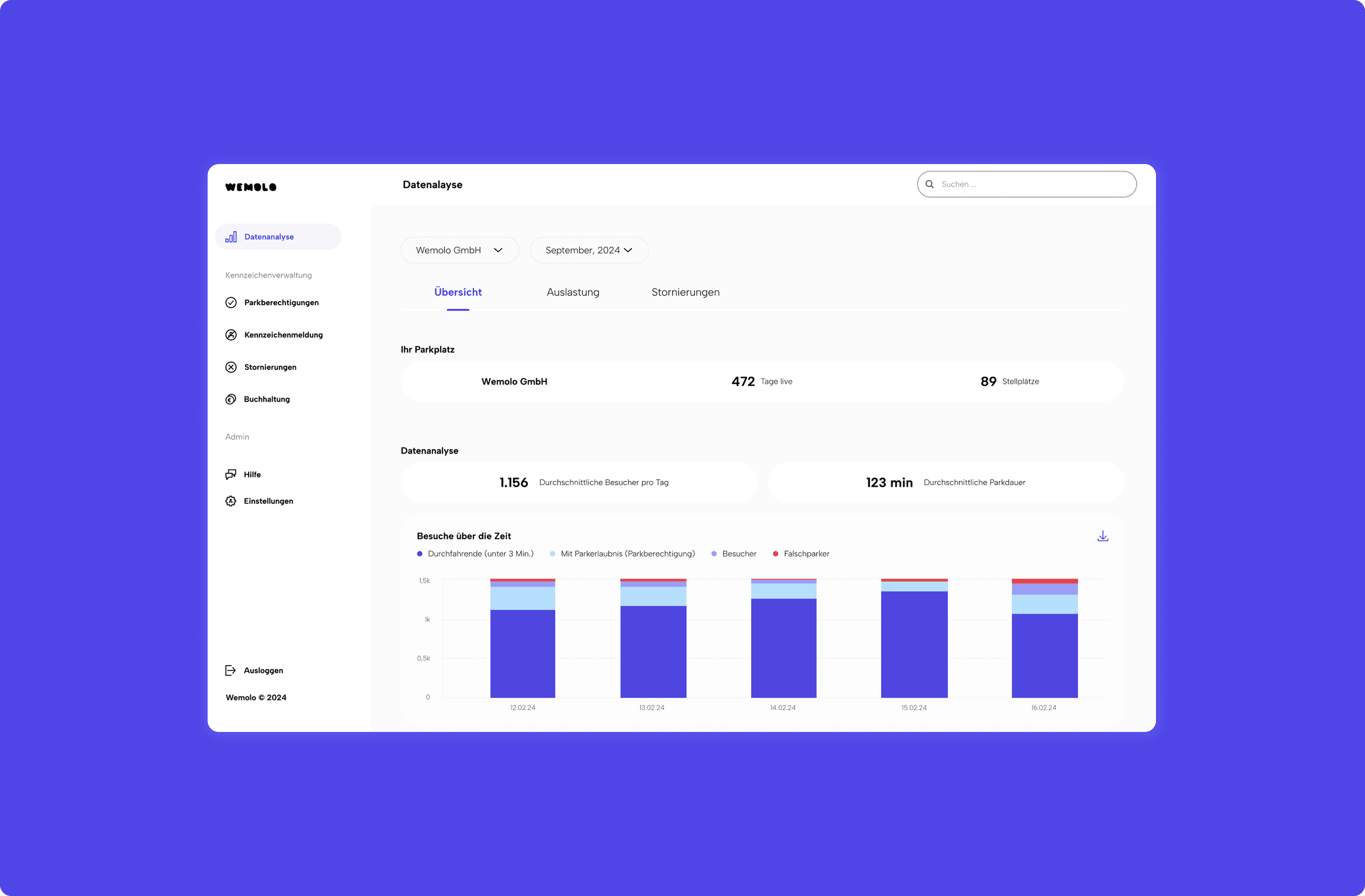This screenshot has width=1365, height=896.
Task: Click the 1,5k y-axis label
Action: click(x=424, y=581)
